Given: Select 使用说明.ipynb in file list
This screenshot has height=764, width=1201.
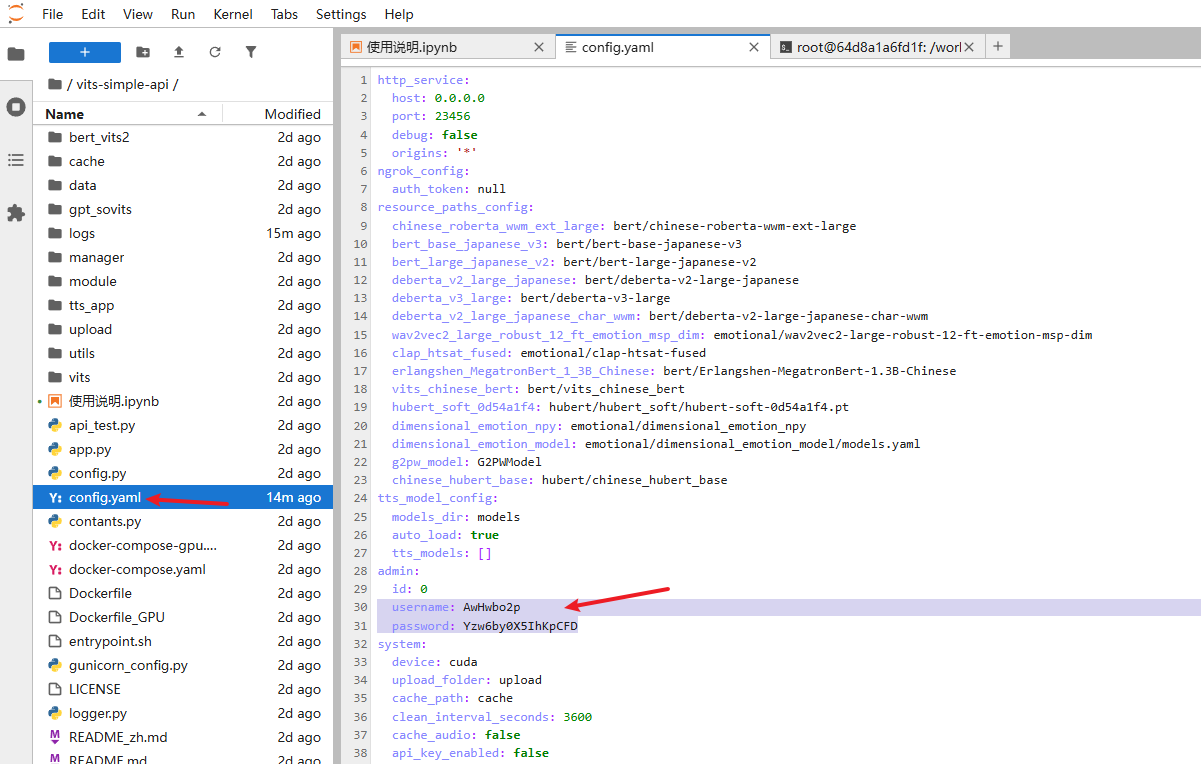Looking at the screenshot, I should 183,401.
